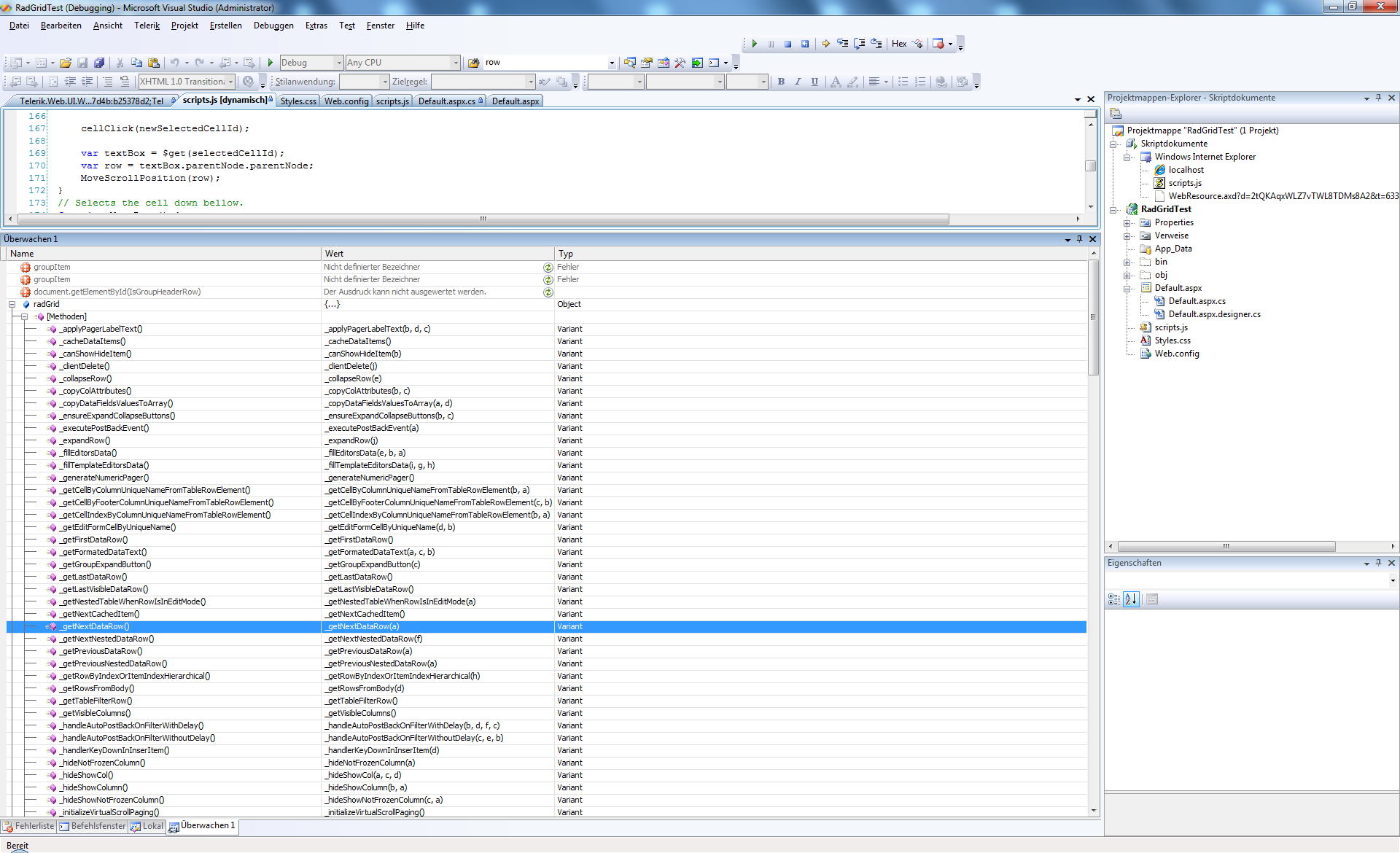Toggle Hex display button
The width and height of the screenshot is (1400, 853).
pyautogui.click(x=899, y=44)
